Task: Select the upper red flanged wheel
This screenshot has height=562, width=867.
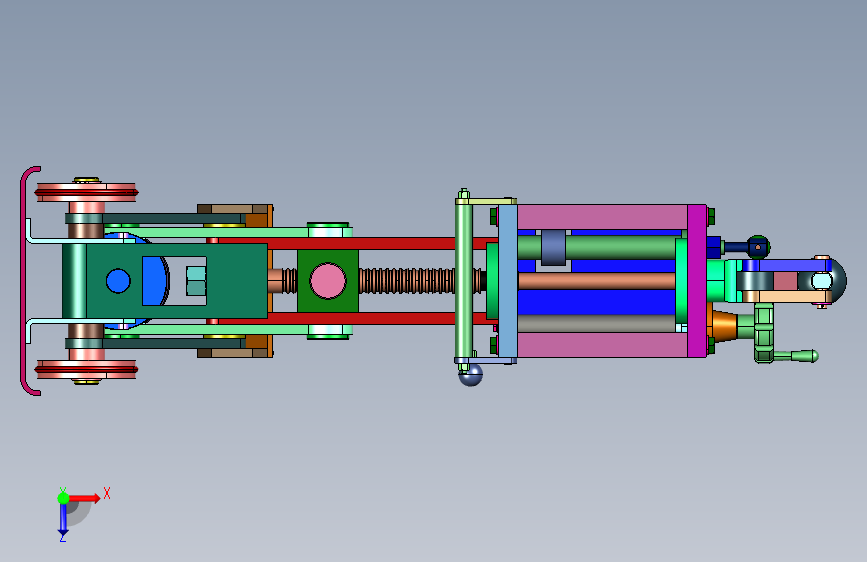Action: pyautogui.click(x=86, y=192)
